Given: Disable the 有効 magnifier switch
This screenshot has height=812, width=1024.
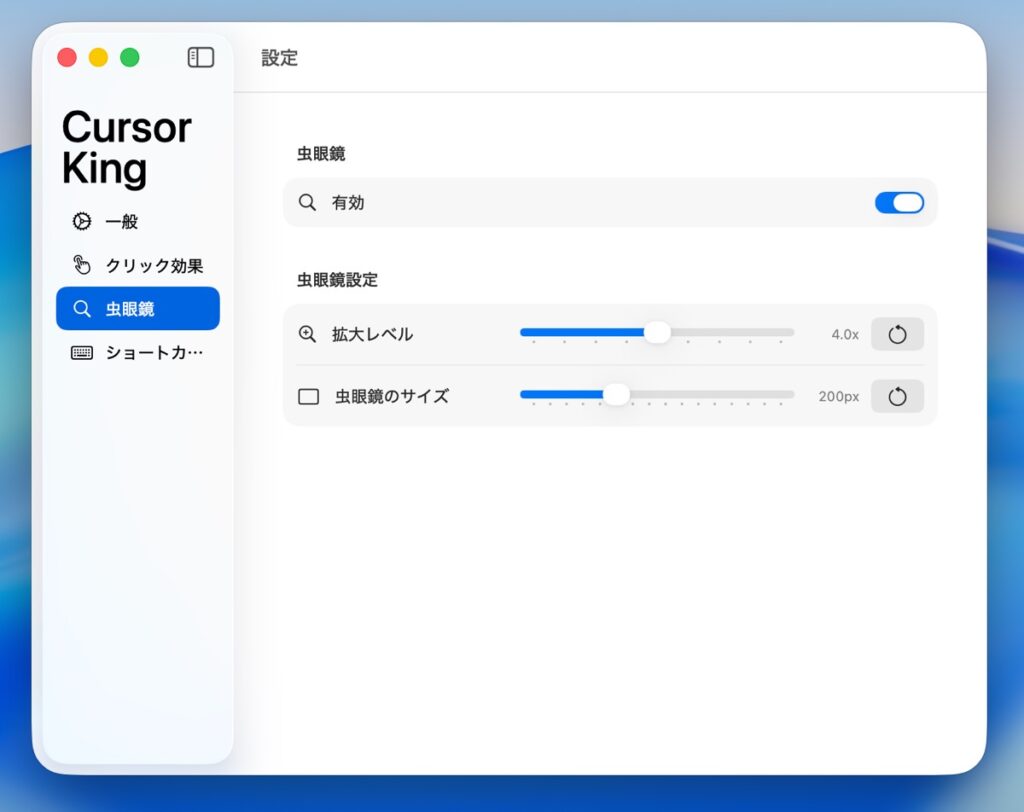Looking at the screenshot, I should click(x=899, y=203).
